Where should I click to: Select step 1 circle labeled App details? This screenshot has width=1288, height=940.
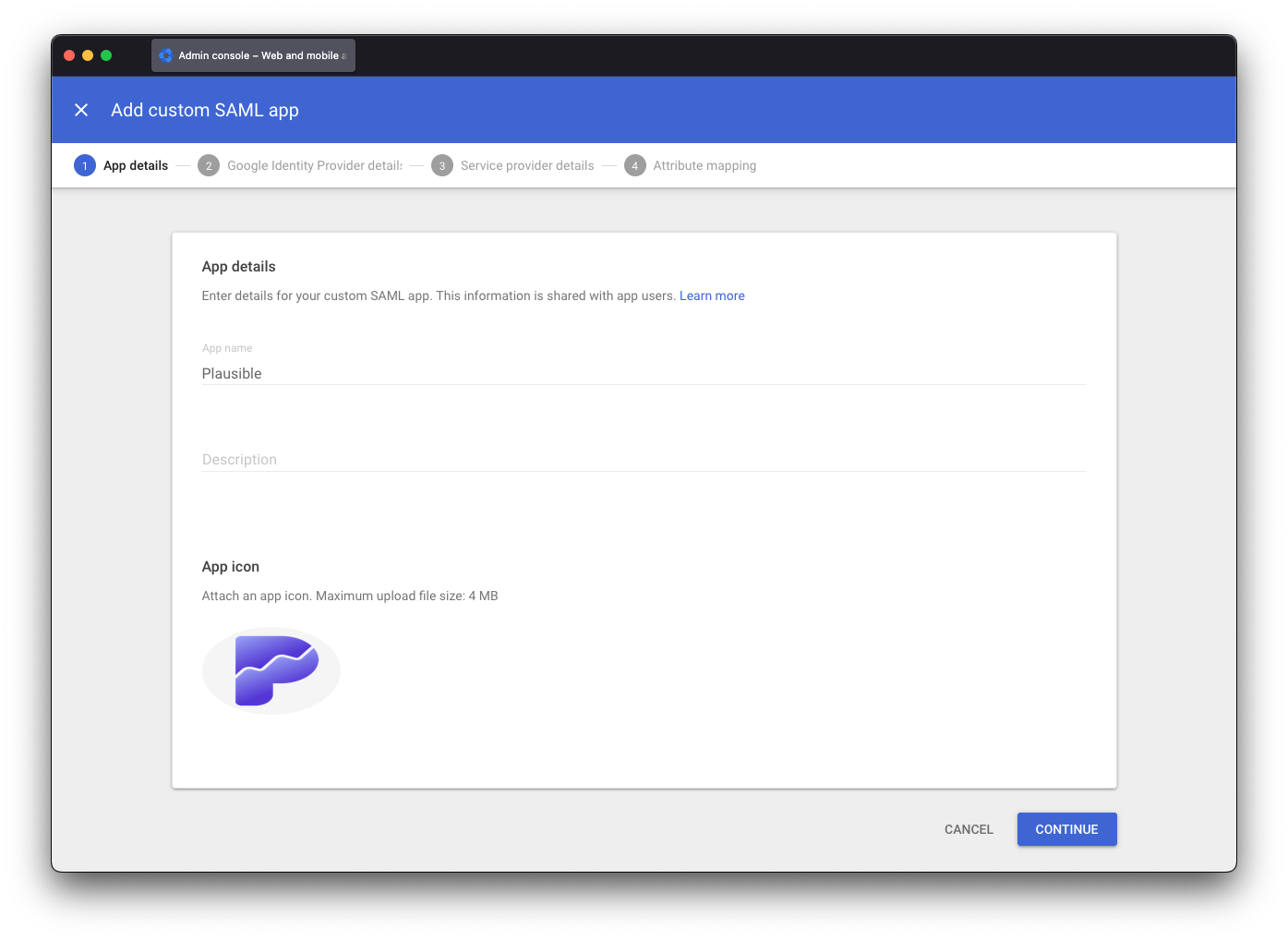pos(85,165)
